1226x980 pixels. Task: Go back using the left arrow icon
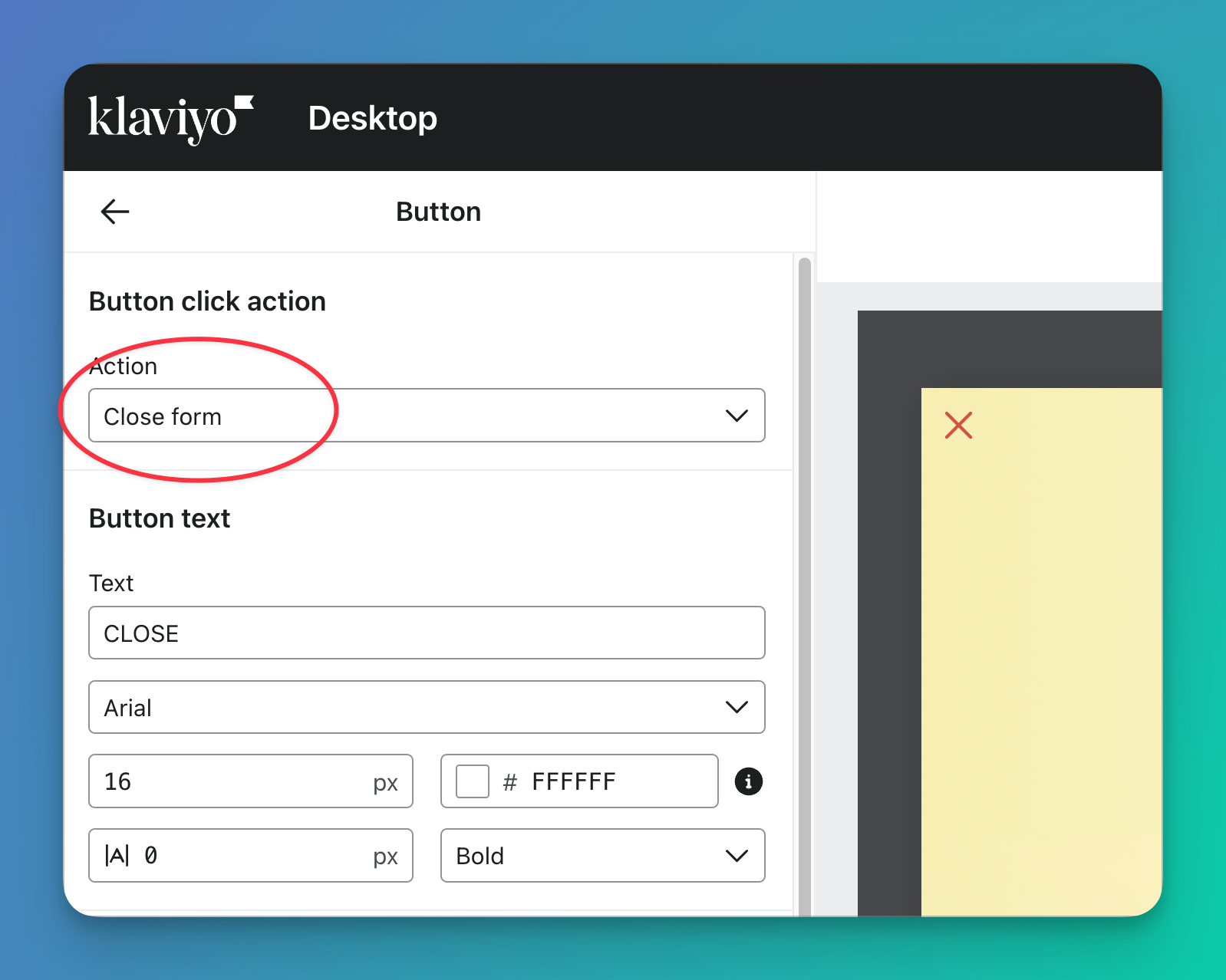(x=115, y=212)
